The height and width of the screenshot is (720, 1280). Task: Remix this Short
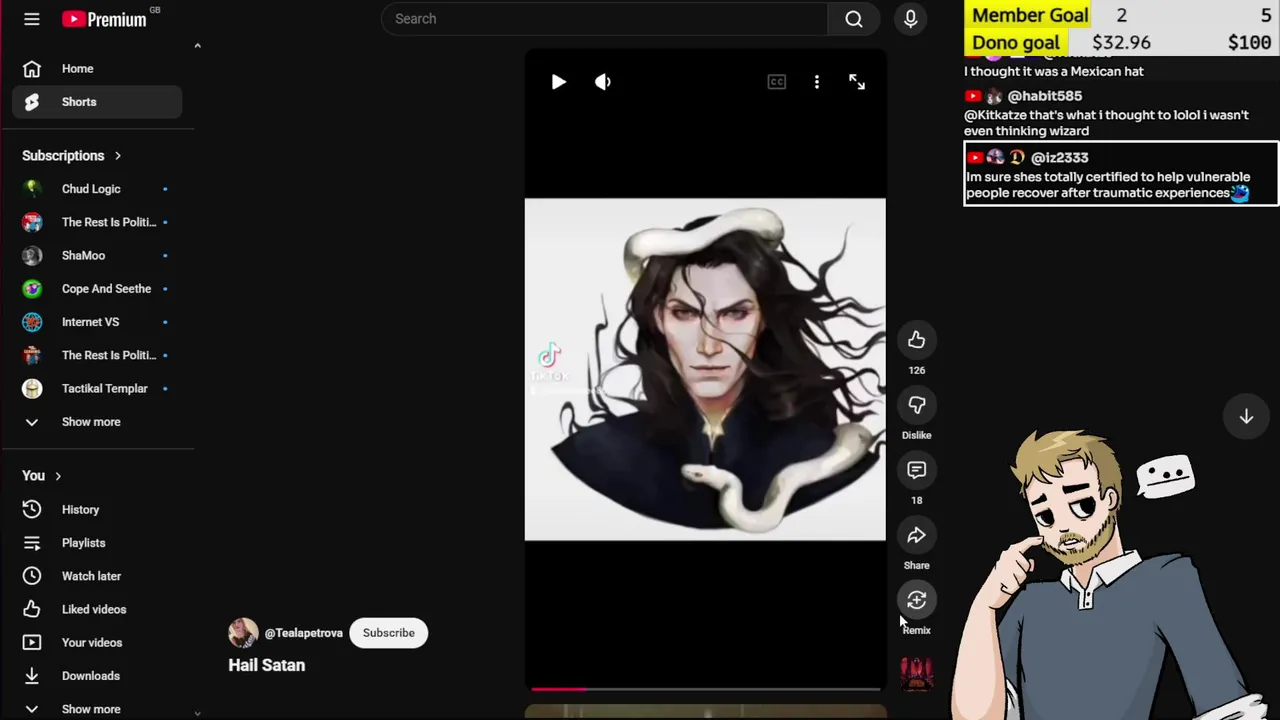917,600
